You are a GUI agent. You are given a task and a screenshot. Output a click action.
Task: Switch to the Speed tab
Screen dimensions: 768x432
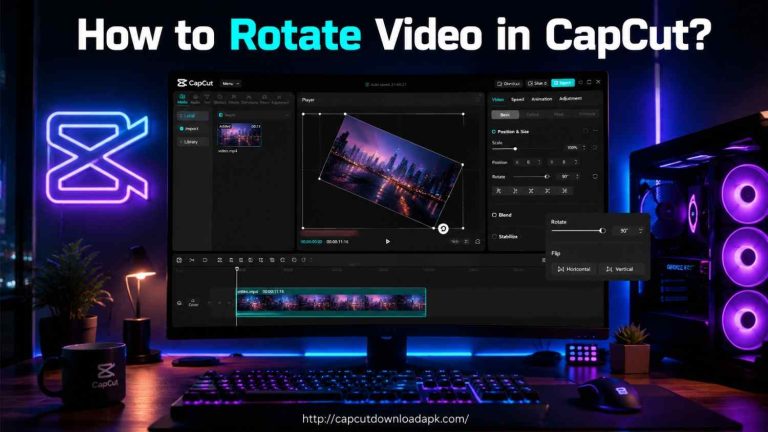tap(517, 99)
